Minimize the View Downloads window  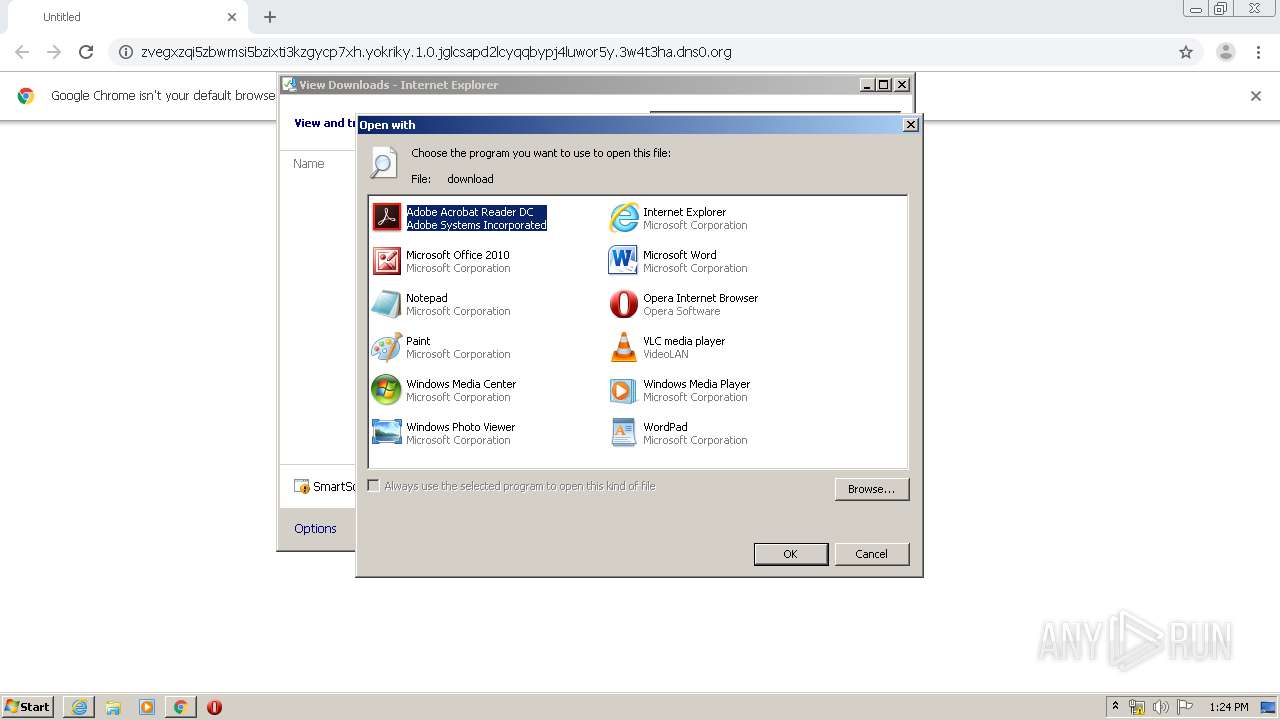tap(867, 85)
